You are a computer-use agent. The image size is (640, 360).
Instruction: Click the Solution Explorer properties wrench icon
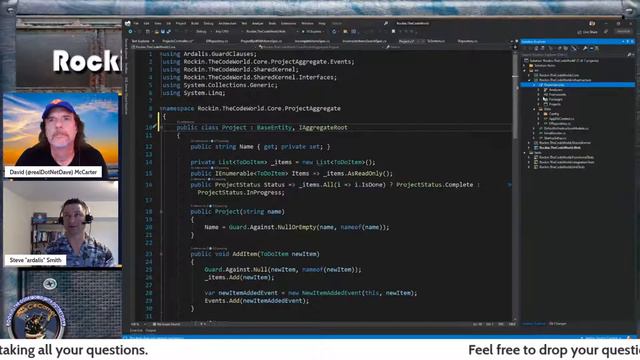[x=585, y=48]
